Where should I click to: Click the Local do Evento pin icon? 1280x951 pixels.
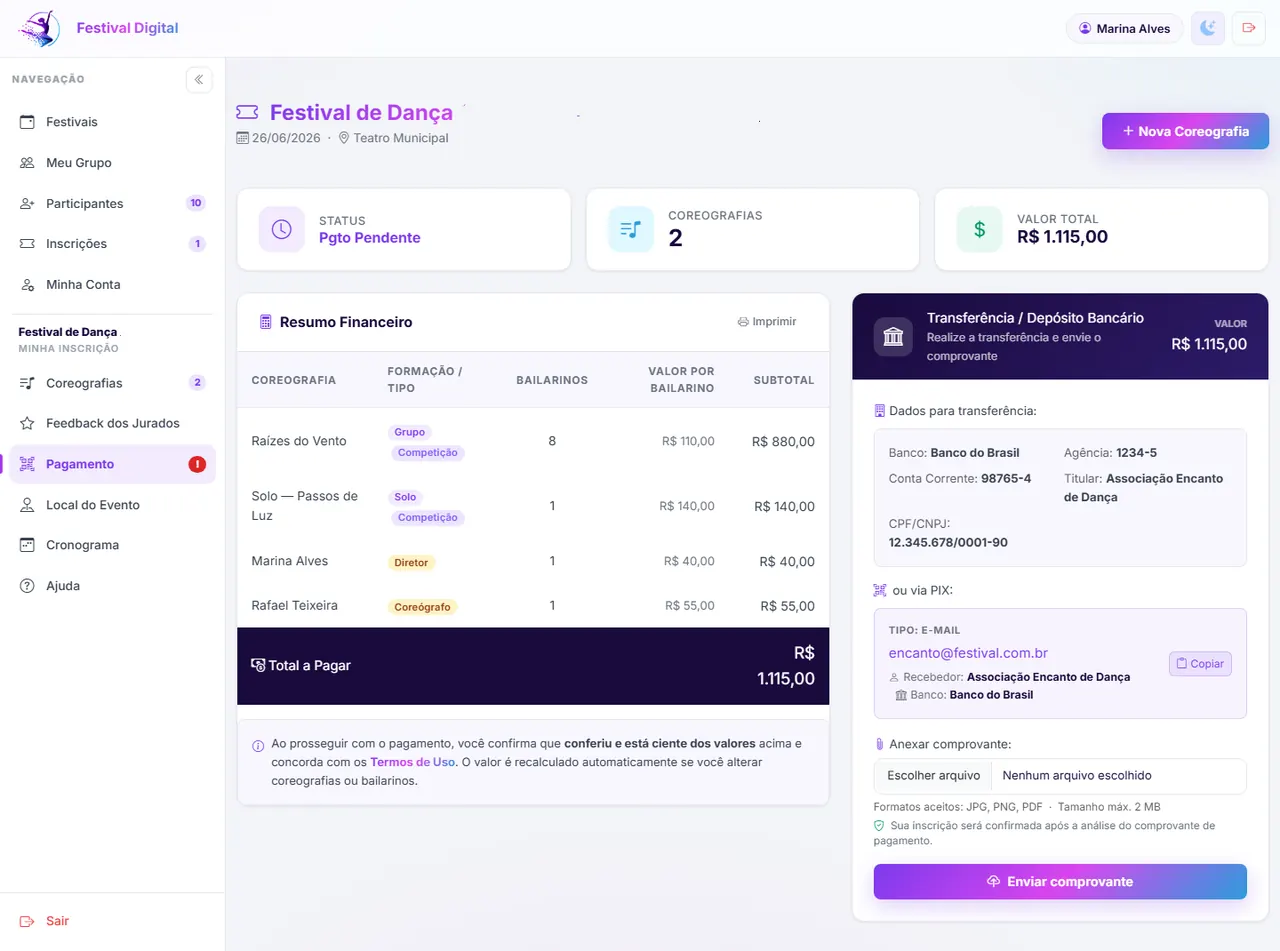(27, 505)
